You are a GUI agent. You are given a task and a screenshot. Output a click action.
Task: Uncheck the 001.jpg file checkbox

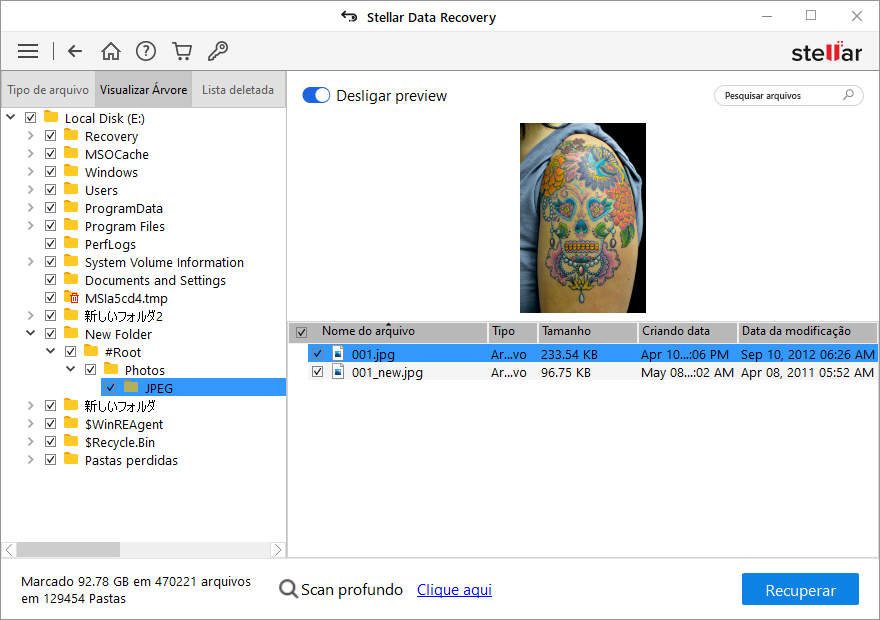[317, 354]
